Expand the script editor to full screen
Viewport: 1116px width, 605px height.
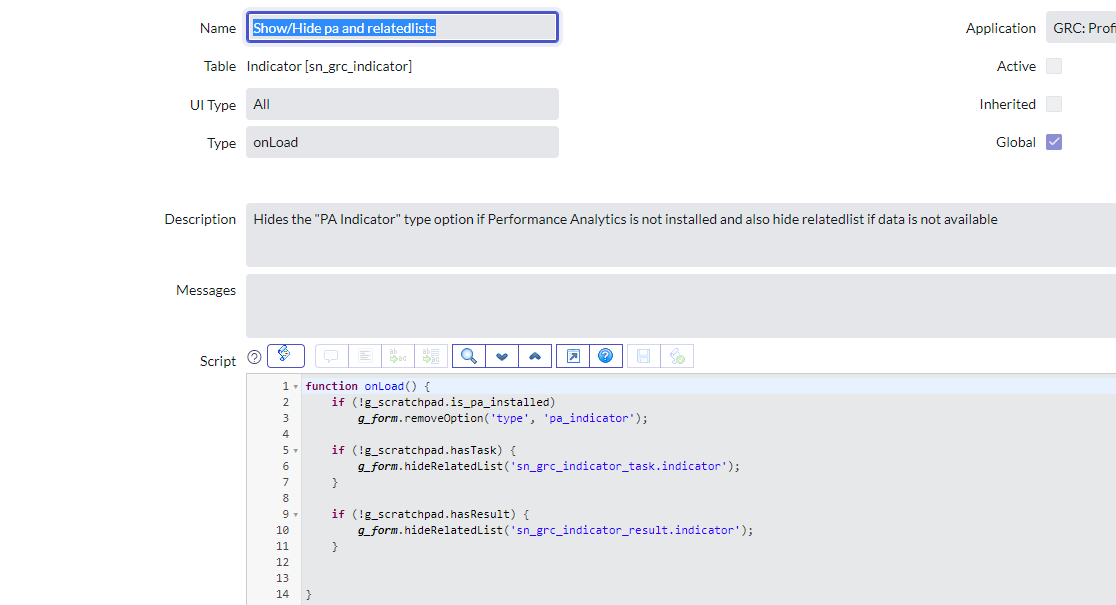572,355
